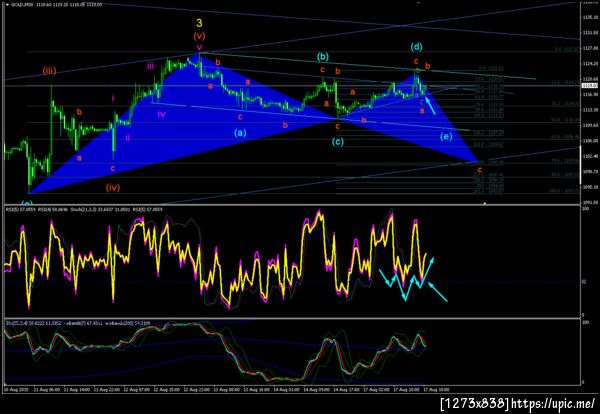Select the magenta "iii" wave label
600x414 pixels.
[x=150, y=66]
